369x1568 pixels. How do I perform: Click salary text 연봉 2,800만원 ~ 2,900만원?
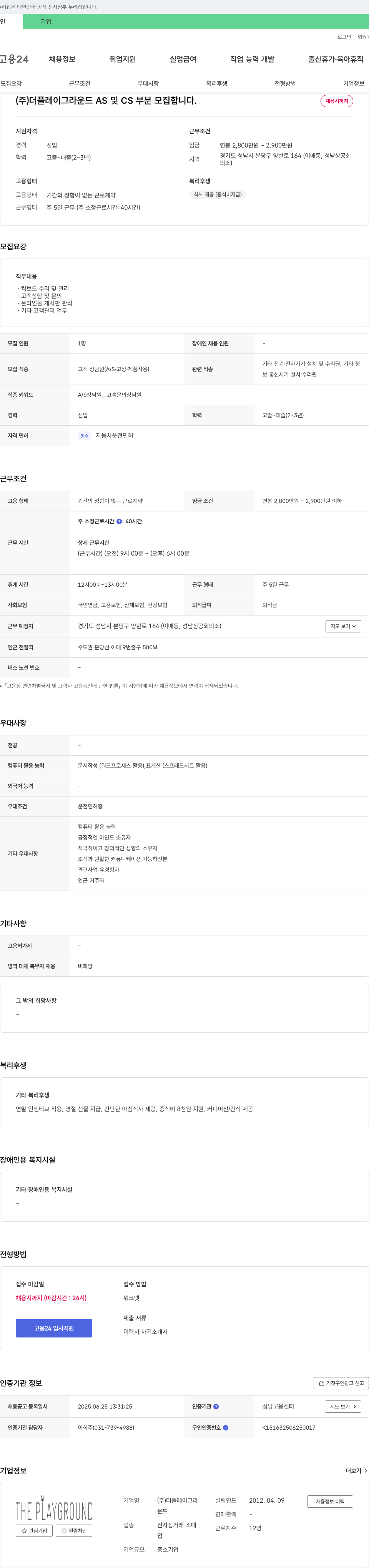pos(256,146)
